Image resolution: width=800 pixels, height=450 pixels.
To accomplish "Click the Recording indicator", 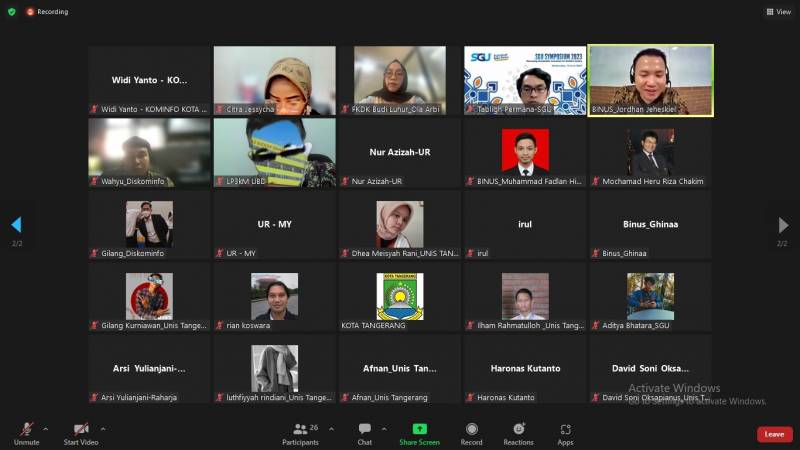I will pos(48,12).
